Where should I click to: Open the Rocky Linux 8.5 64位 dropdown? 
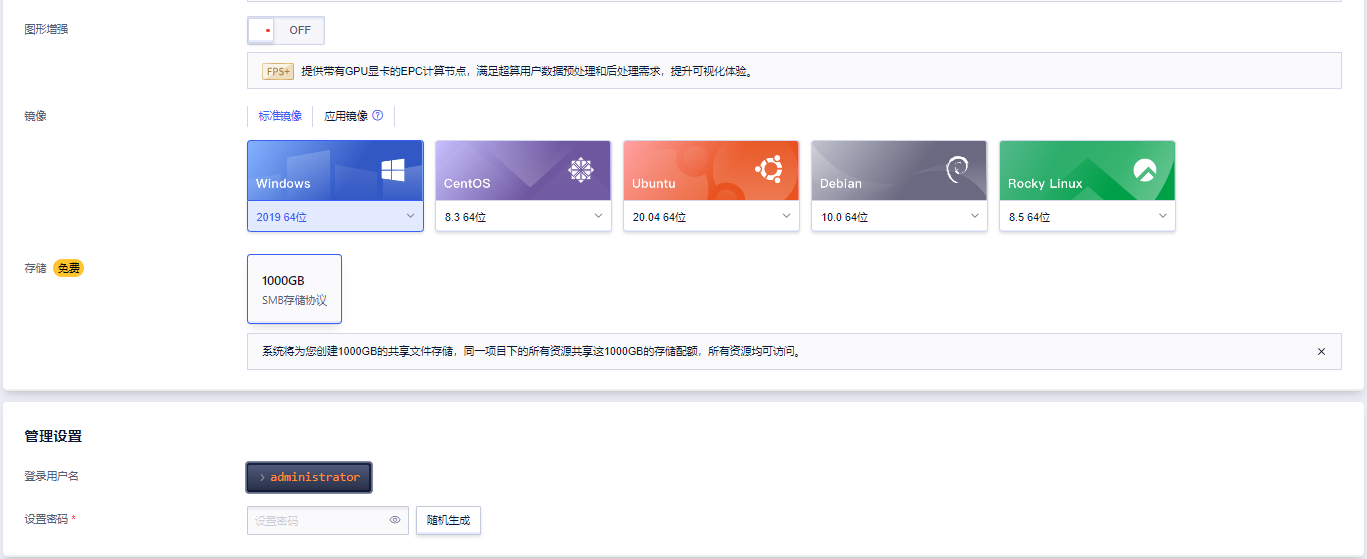1087,216
